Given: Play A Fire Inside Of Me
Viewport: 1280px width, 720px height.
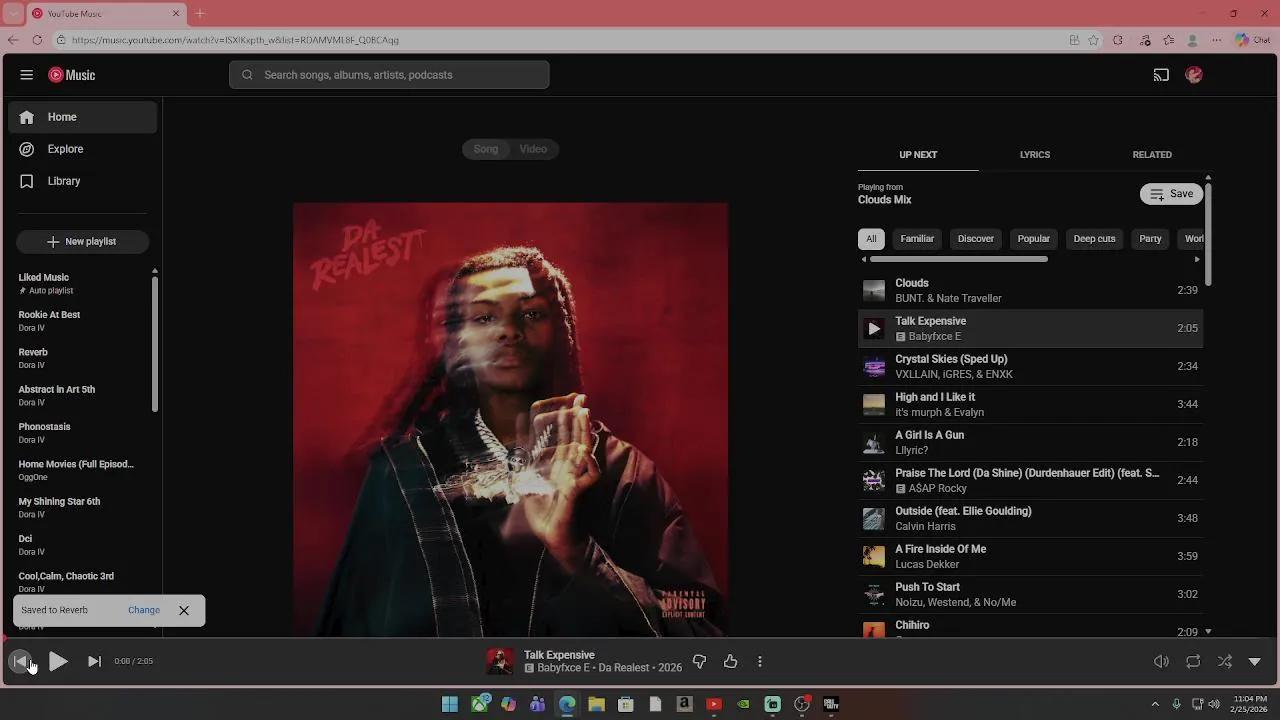Looking at the screenshot, I should (x=1030, y=556).
